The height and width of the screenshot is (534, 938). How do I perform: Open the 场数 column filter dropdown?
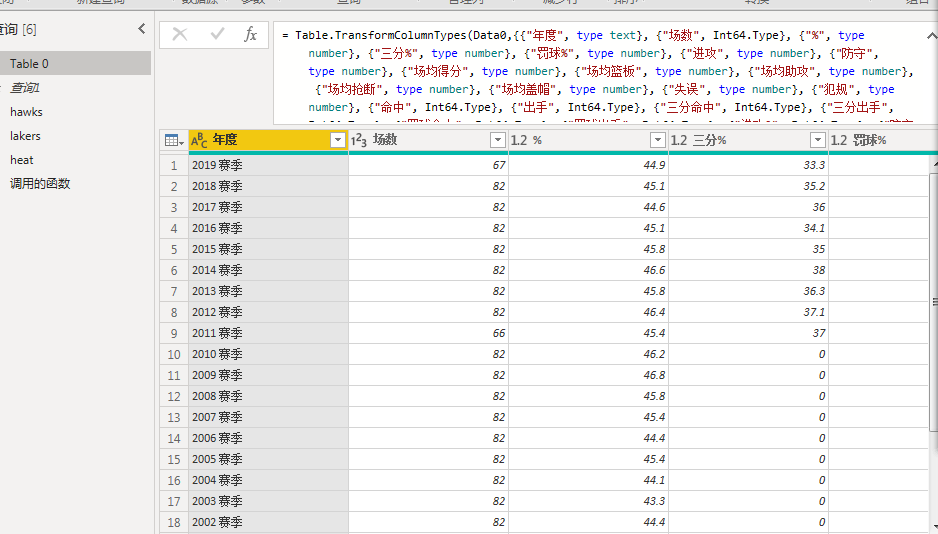(x=497, y=141)
